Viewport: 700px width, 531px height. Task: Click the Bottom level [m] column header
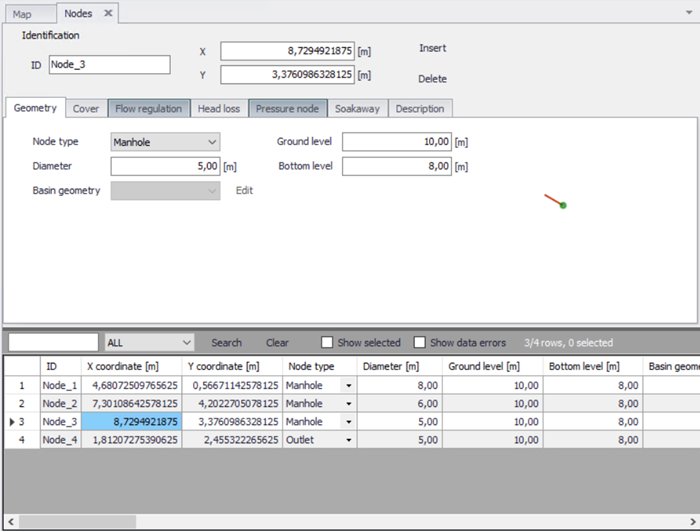click(x=593, y=366)
